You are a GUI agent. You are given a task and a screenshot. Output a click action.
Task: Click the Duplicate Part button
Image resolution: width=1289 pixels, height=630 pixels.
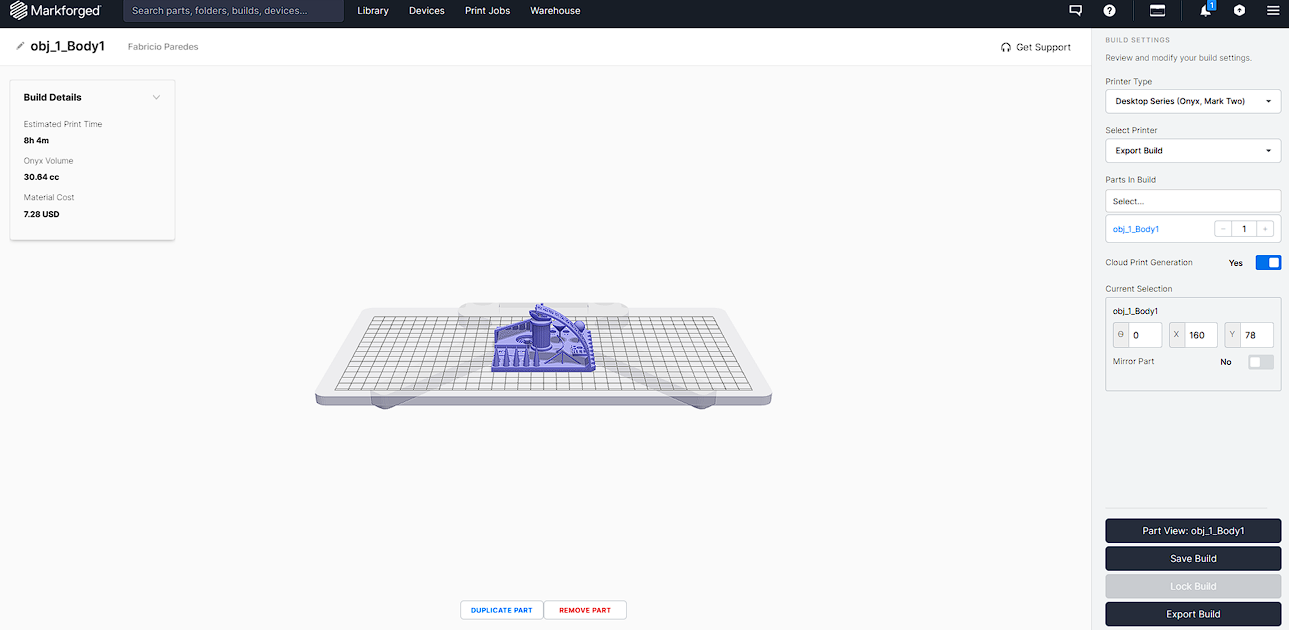click(501, 610)
